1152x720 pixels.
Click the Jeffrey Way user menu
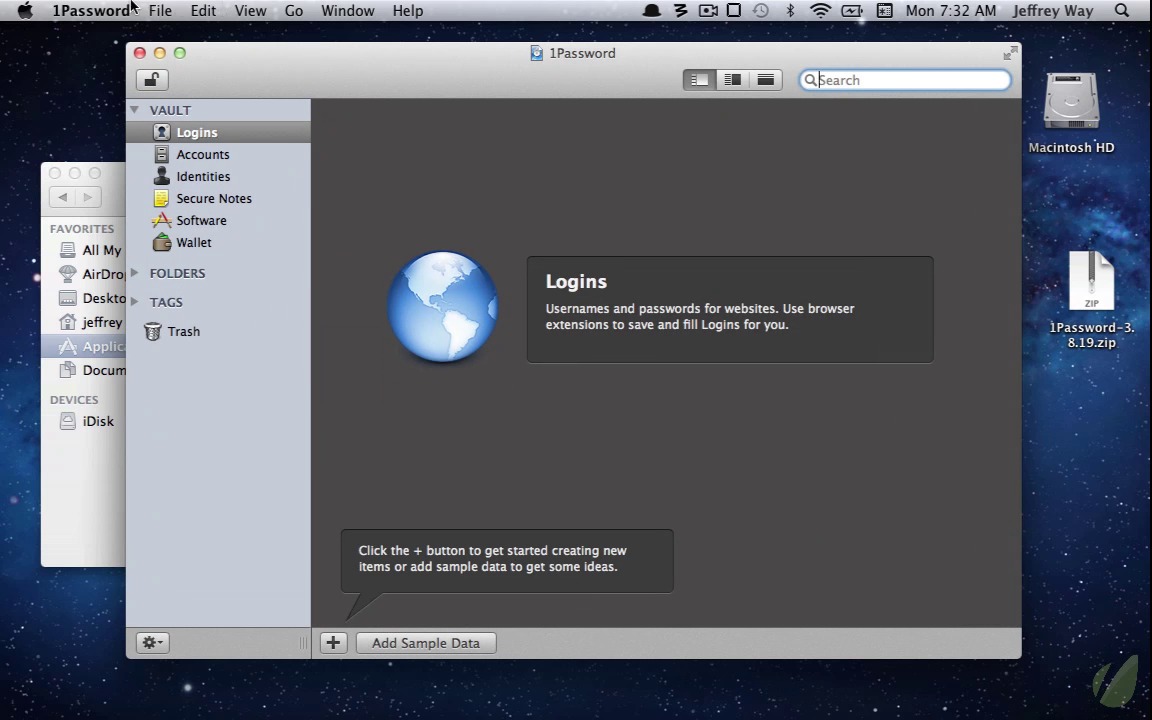(x=1053, y=10)
